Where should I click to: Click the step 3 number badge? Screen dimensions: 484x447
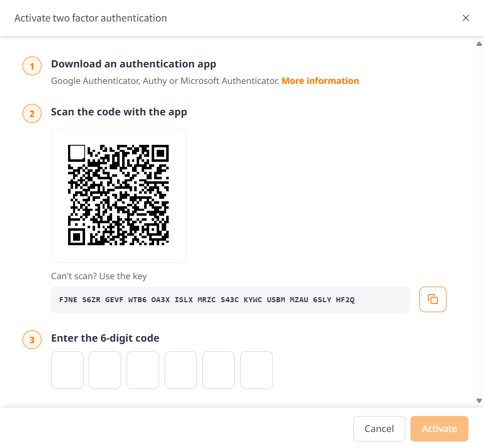pos(32,340)
